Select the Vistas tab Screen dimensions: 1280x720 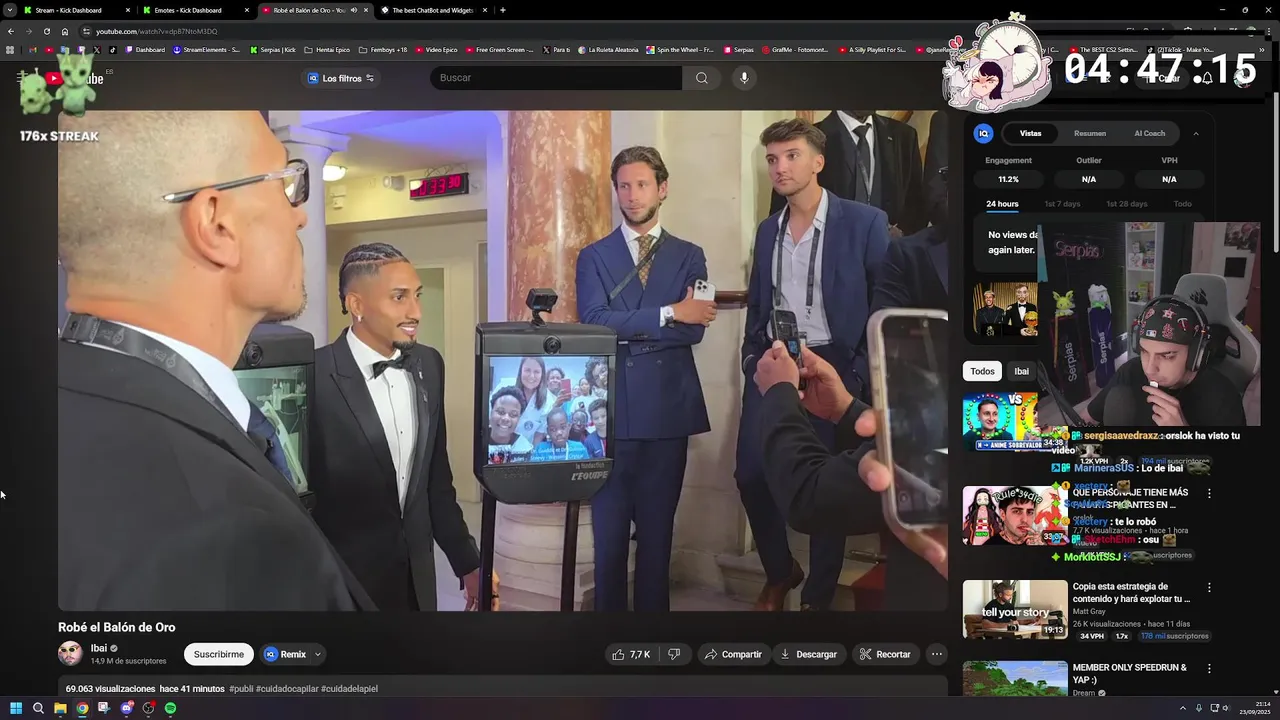[x=1030, y=133]
